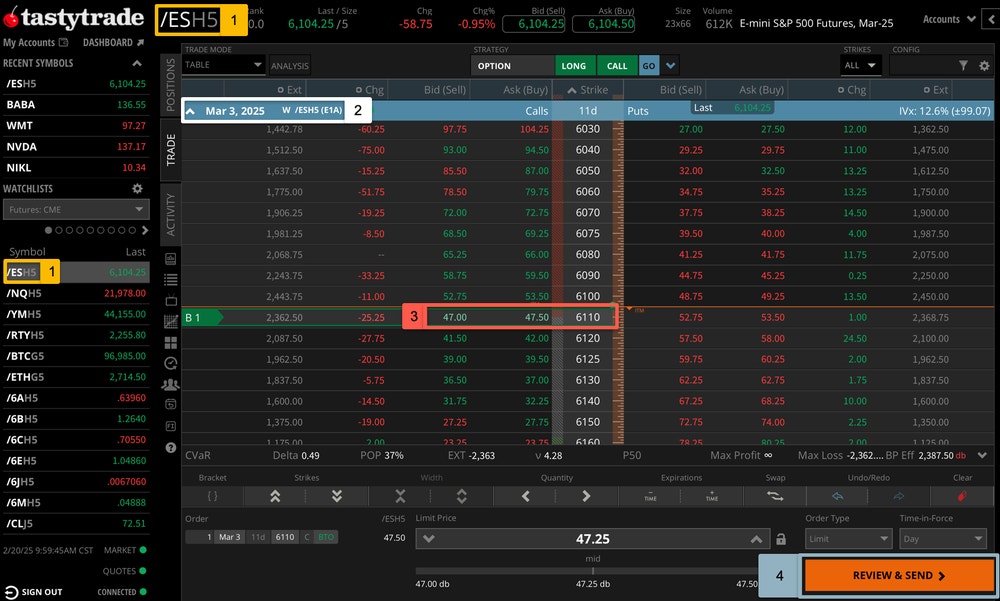Open the Strikes ALL dropdown
Screen dimensions: 1000x601
(860, 65)
